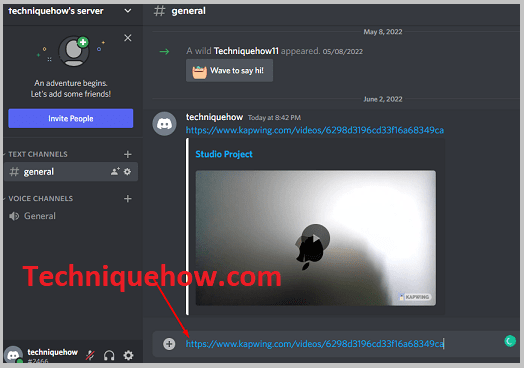Close the add friends invite card

click(x=128, y=38)
